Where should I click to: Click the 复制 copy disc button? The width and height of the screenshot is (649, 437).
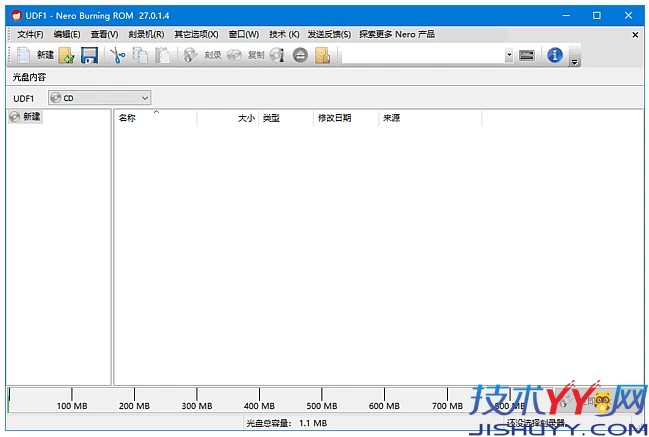[245, 55]
